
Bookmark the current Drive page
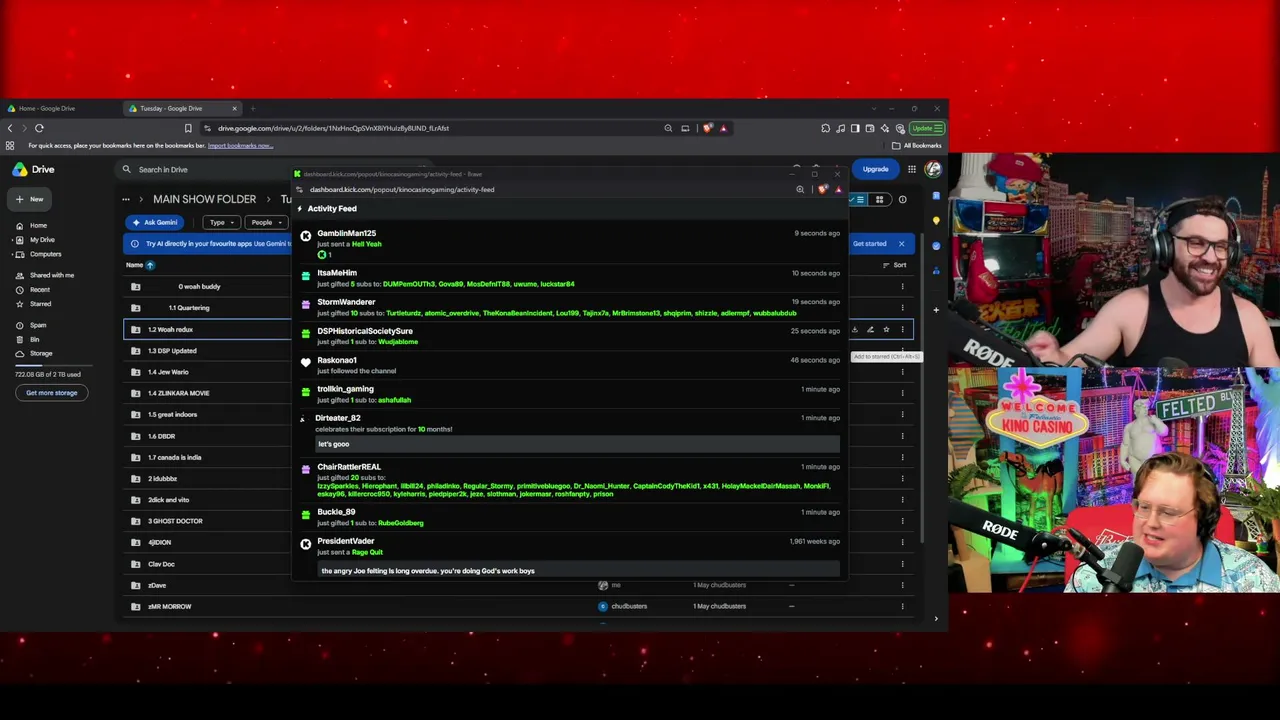click(x=187, y=128)
